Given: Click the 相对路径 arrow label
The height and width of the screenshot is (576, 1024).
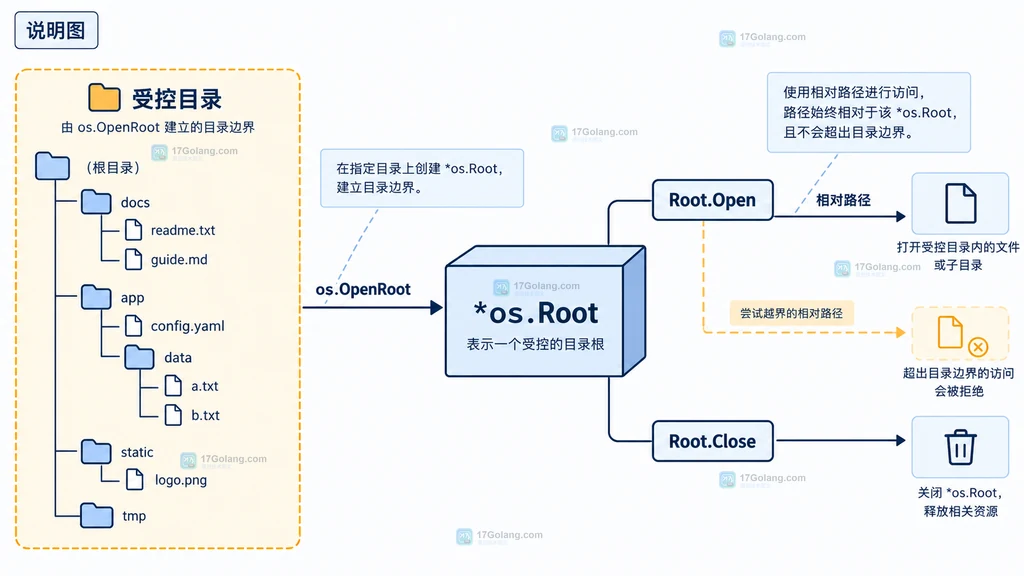Looking at the screenshot, I should [x=843, y=200].
